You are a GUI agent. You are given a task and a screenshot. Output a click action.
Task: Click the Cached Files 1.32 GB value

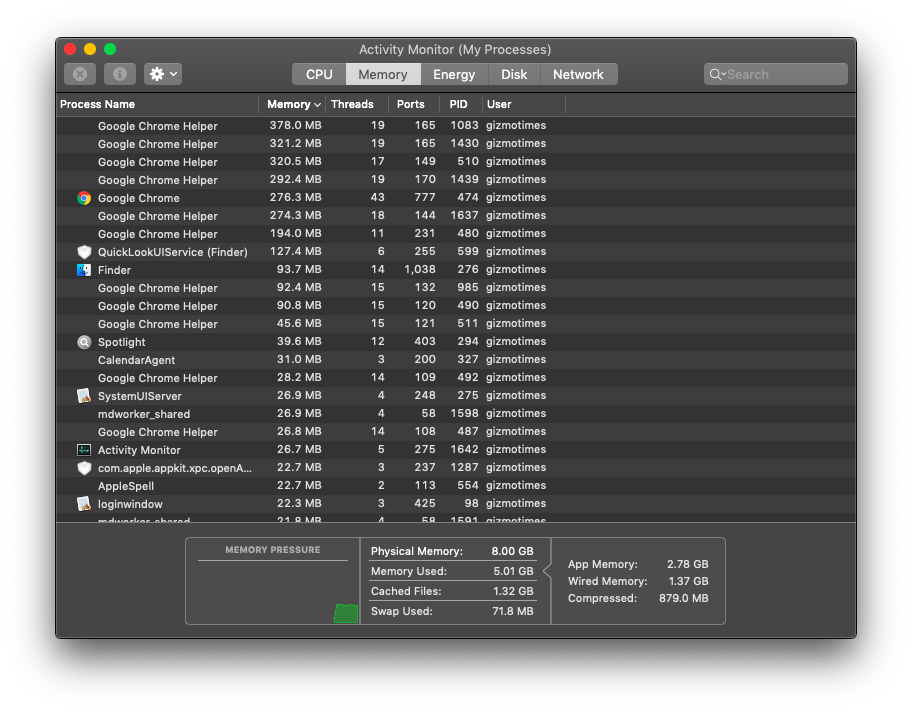[513, 591]
